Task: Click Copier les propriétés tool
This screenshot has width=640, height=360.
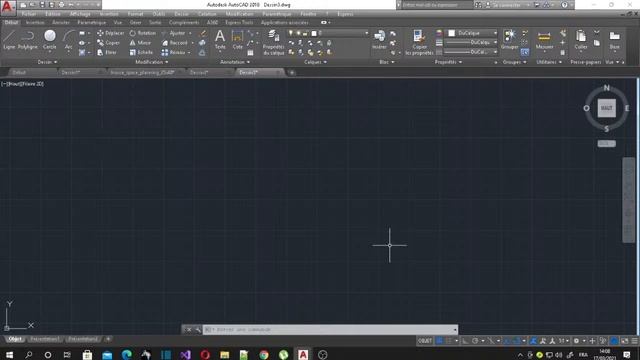Action: click(x=419, y=42)
